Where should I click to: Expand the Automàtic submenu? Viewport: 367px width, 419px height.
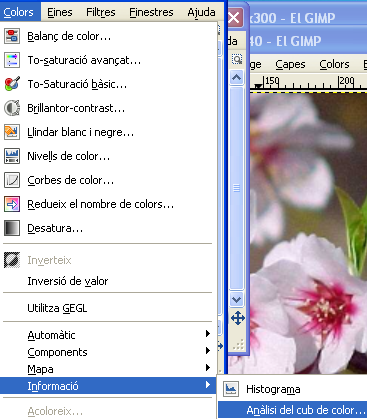(x=107, y=335)
